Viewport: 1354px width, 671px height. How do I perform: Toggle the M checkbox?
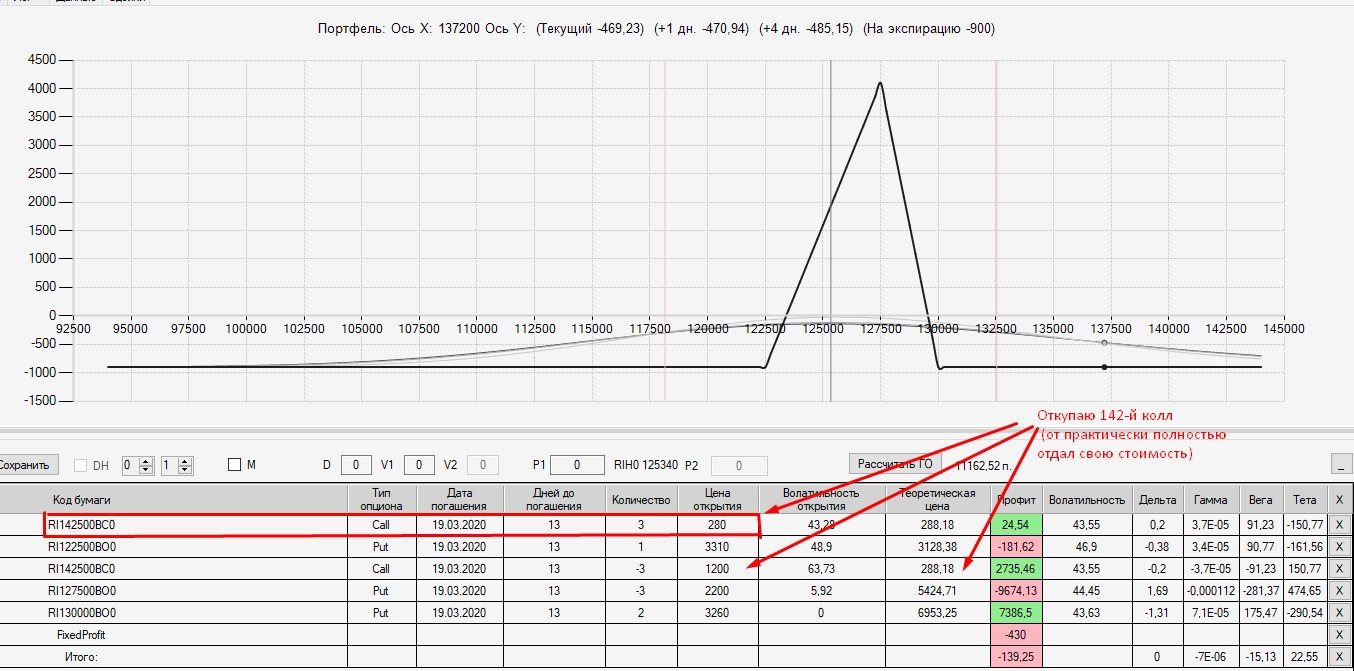234,465
